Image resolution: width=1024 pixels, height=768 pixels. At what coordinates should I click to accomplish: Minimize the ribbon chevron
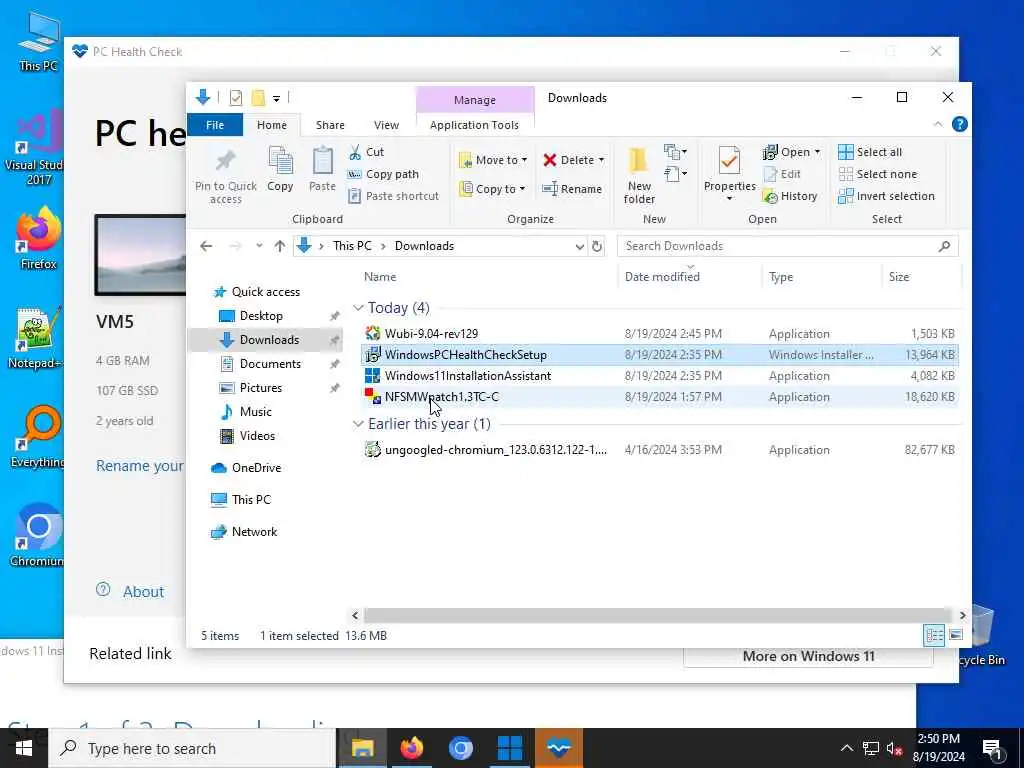[x=938, y=124]
